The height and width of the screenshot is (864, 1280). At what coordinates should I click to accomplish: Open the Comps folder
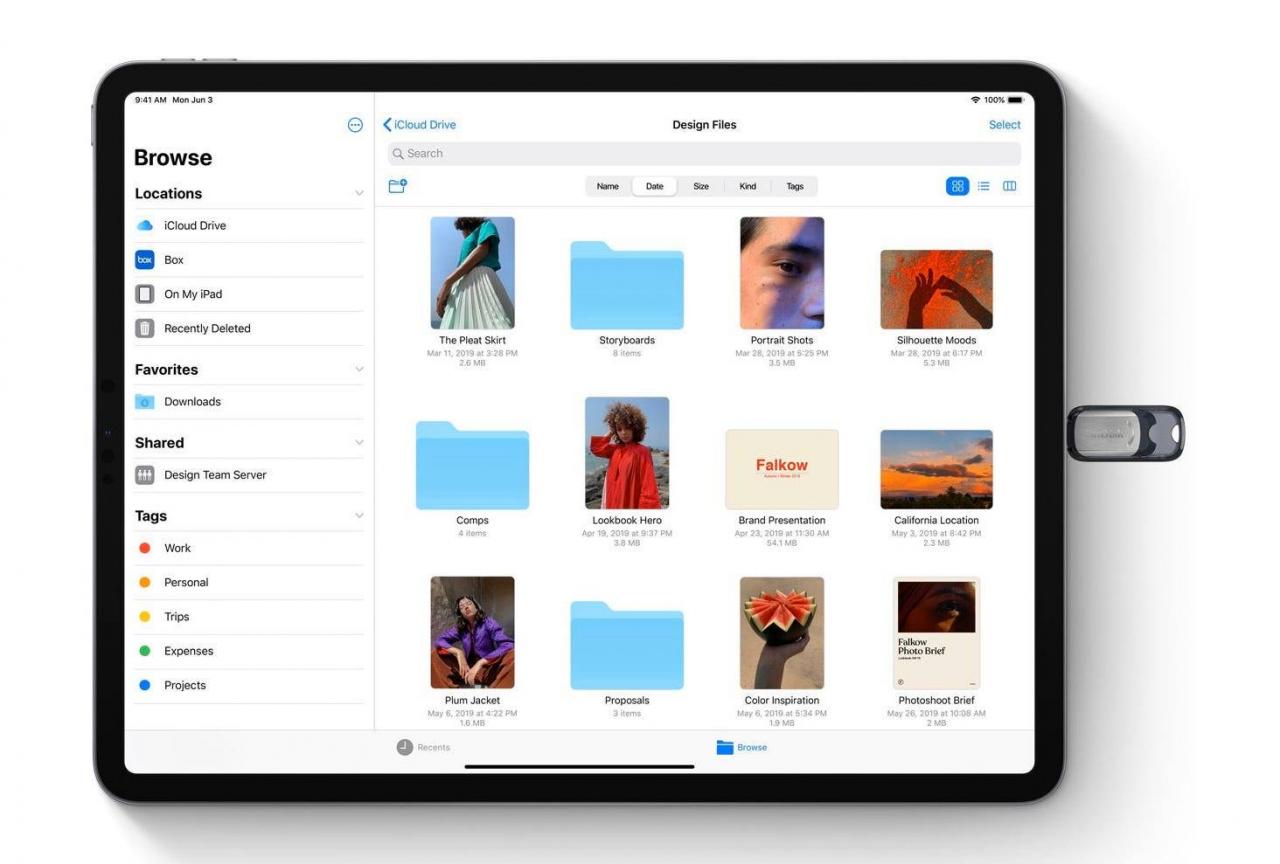pos(472,465)
